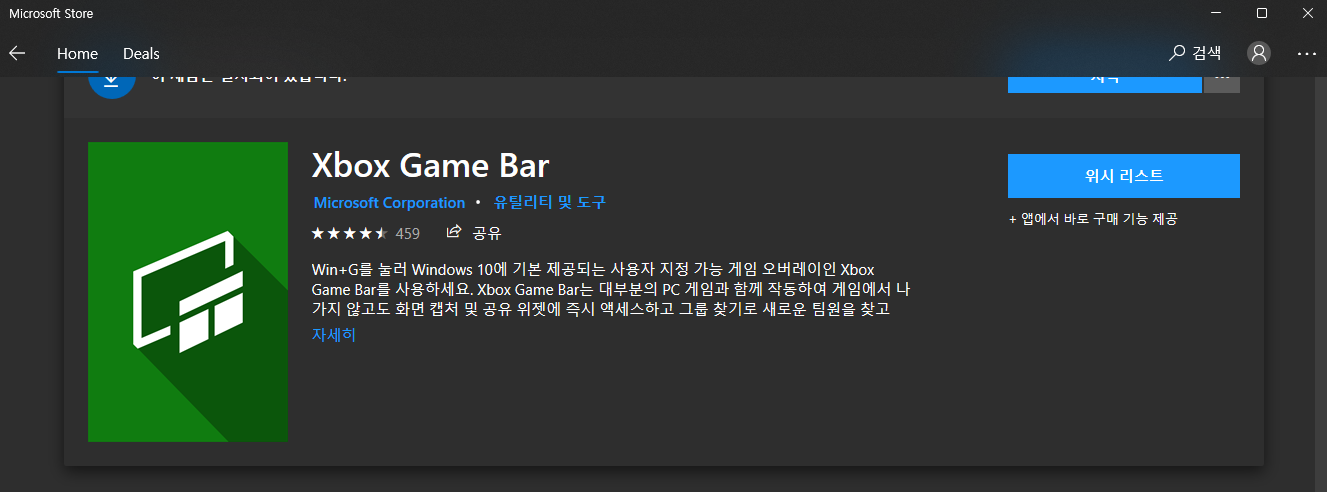Close the Microsoft Store window
Image resolution: width=1327 pixels, height=492 pixels.
1306,13
